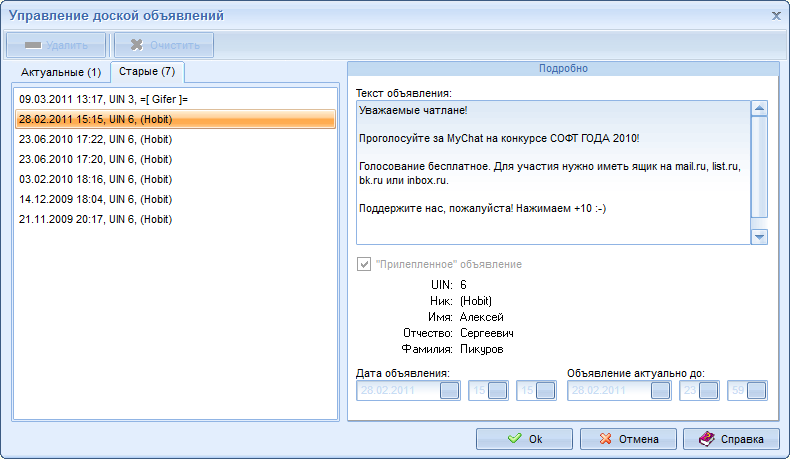Select announcement dated 03.02.2010 18:16
Screen dimensions: 790x459
175,179
